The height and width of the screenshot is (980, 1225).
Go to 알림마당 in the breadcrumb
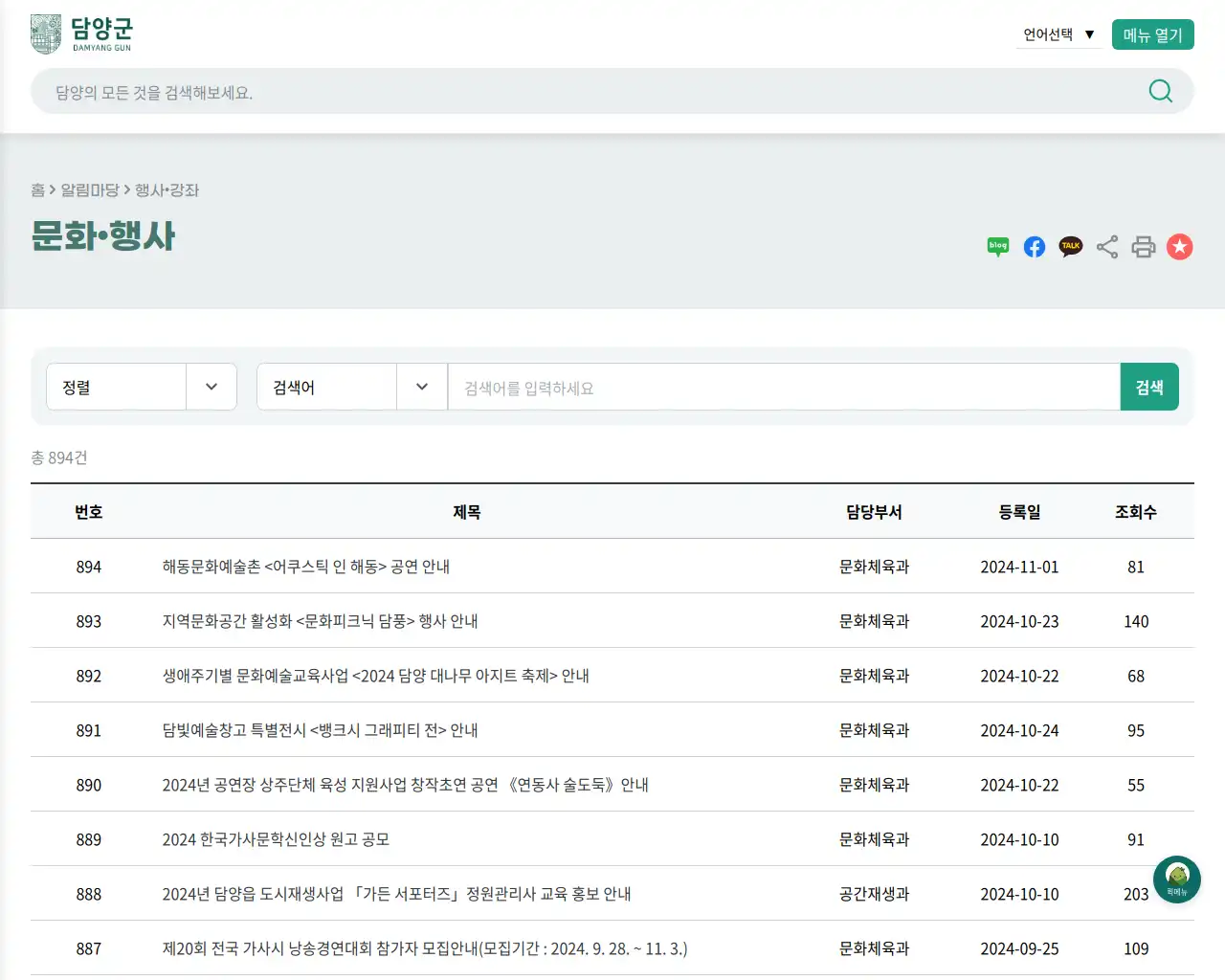[x=93, y=190]
